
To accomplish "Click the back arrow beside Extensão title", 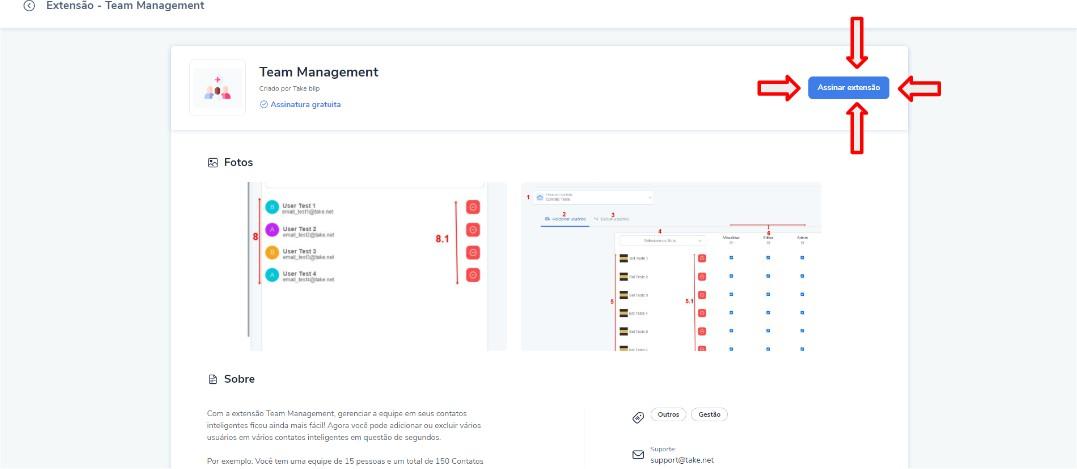I will click(x=29, y=6).
